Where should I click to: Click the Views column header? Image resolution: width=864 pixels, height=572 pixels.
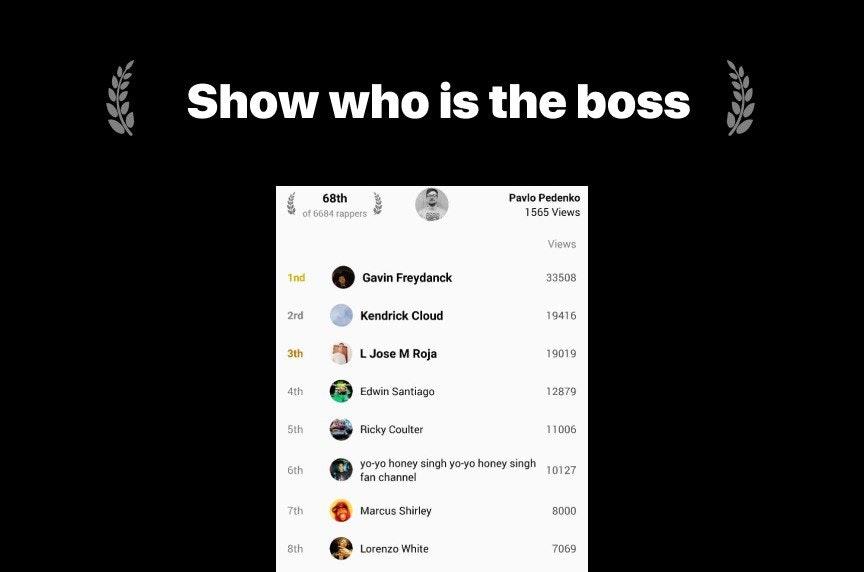pyautogui.click(x=561, y=244)
